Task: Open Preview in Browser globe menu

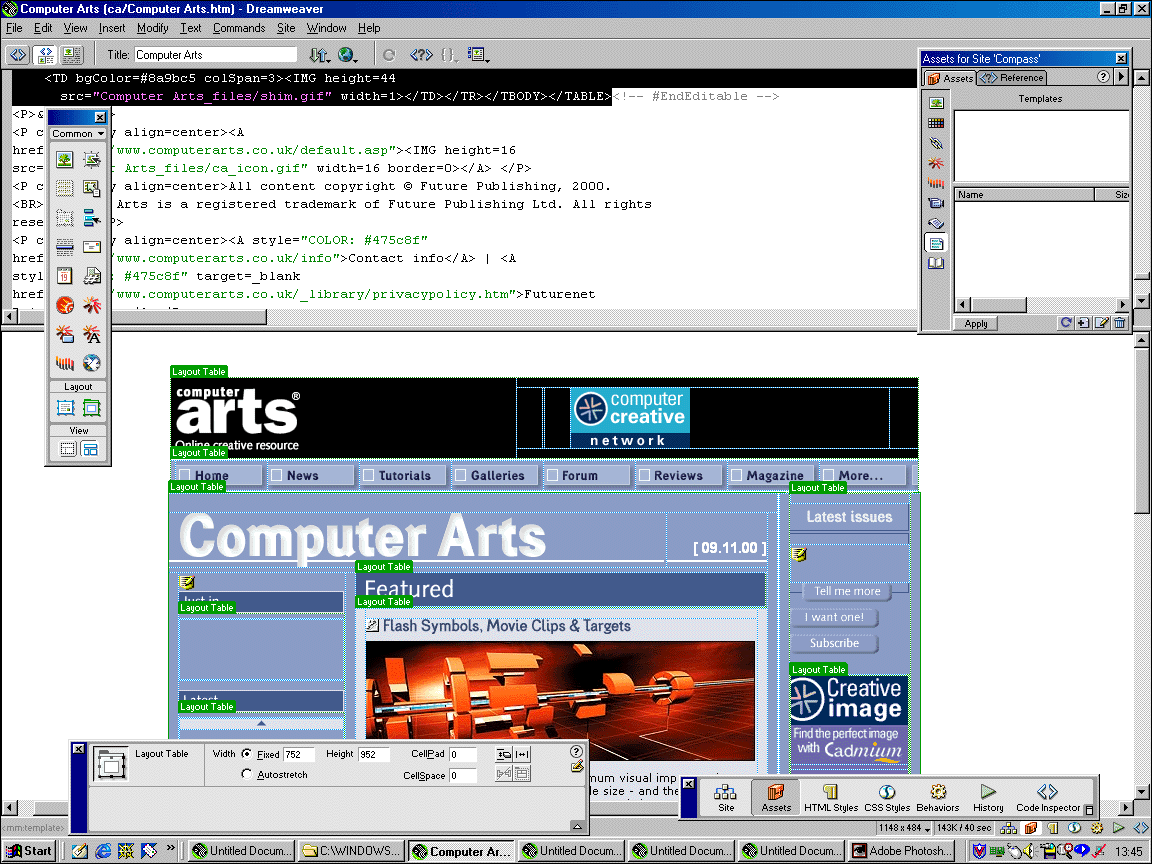Action: click(348, 54)
